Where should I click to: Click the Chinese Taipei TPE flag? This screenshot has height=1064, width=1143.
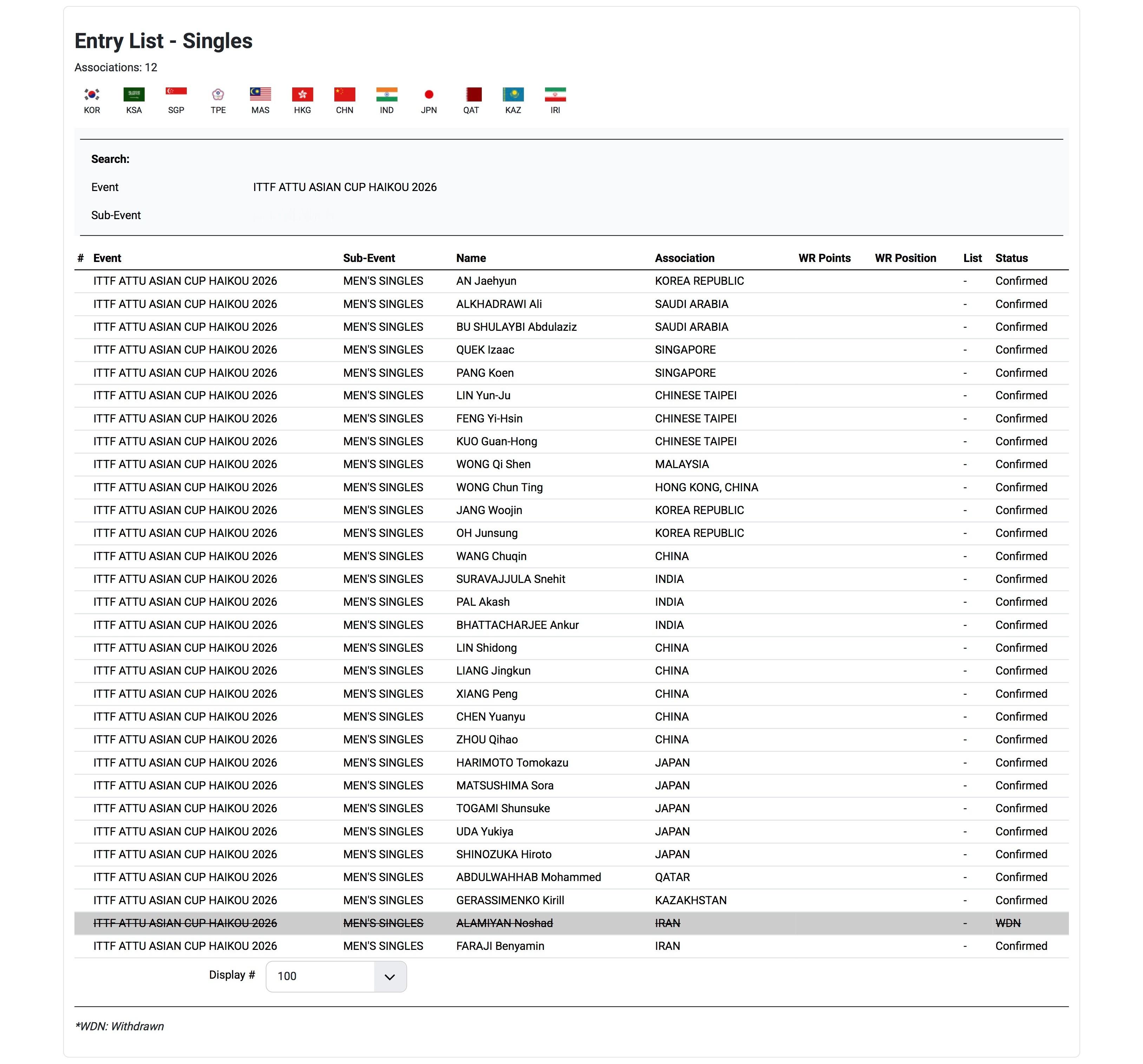(x=218, y=94)
